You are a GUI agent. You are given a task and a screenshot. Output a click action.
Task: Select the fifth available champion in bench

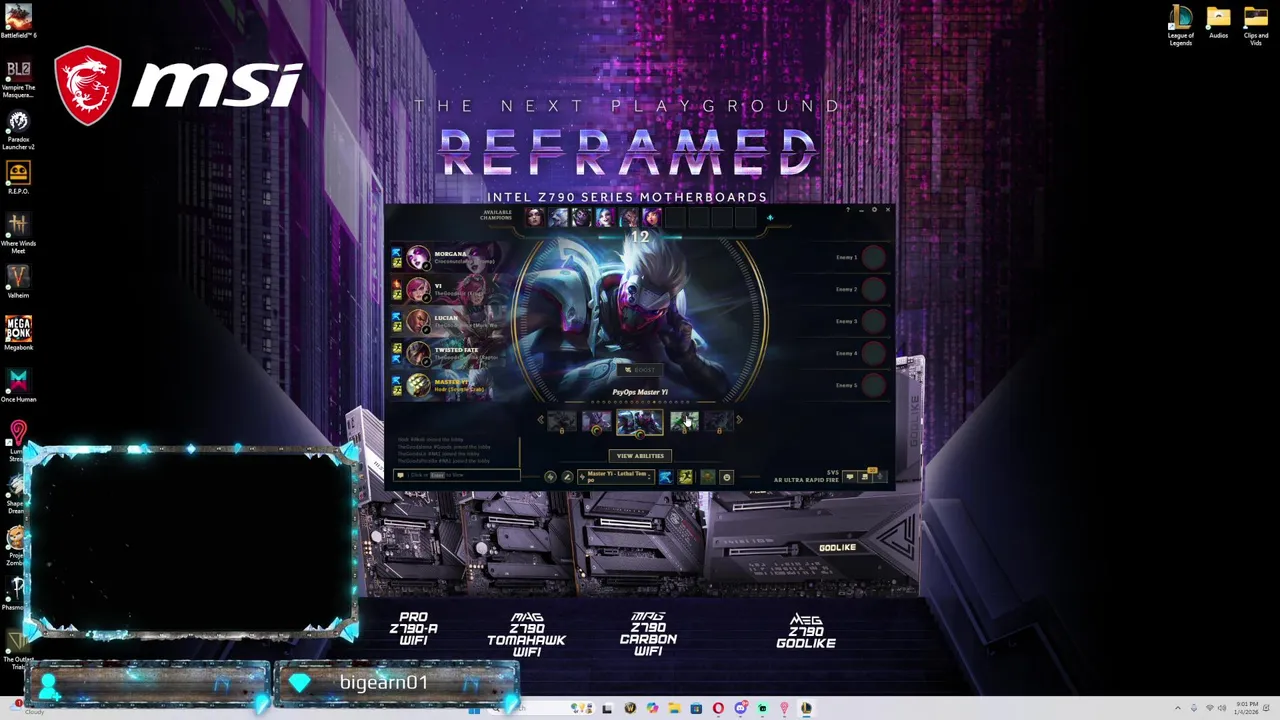(629, 217)
